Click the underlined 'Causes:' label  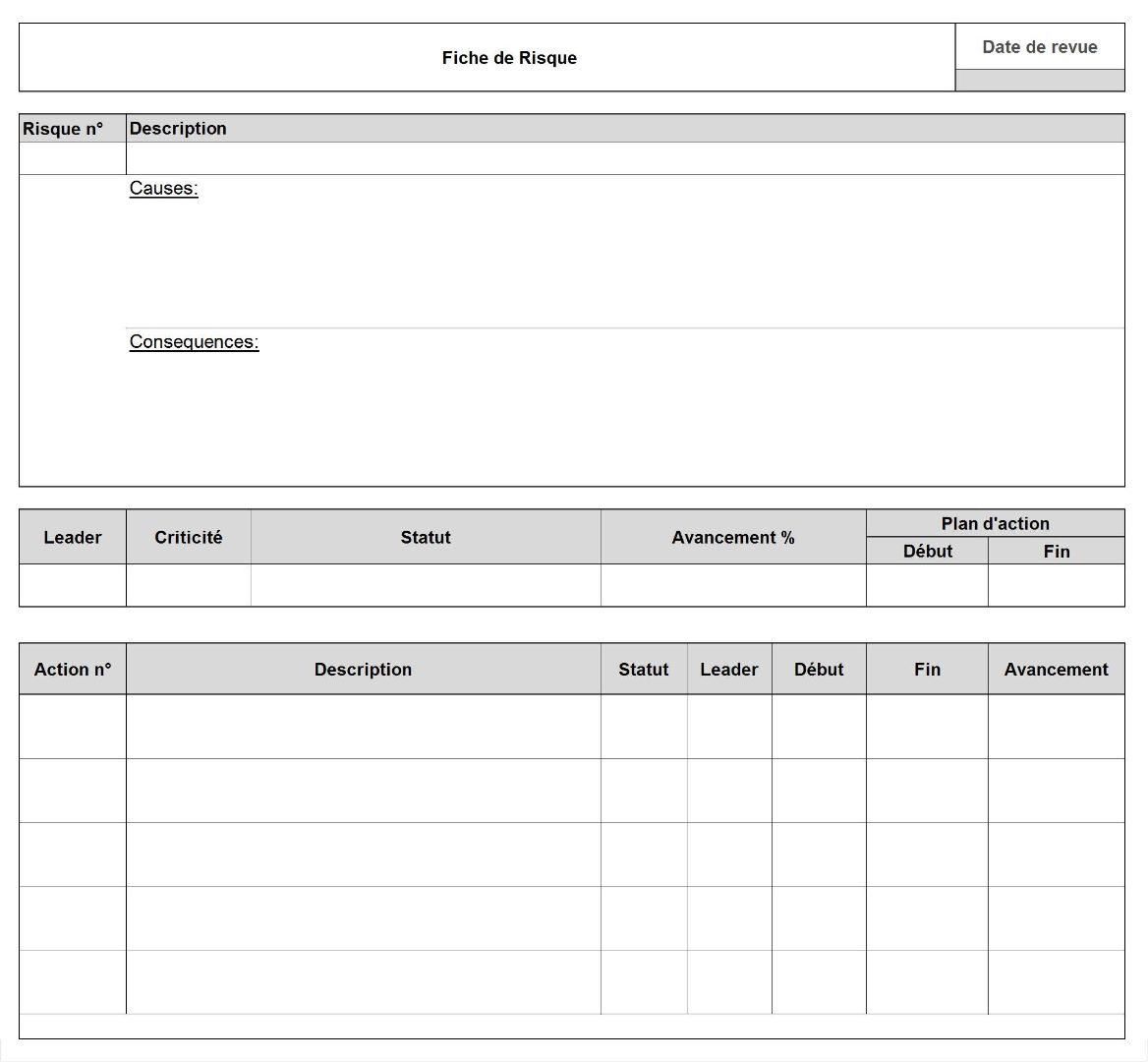pos(164,188)
